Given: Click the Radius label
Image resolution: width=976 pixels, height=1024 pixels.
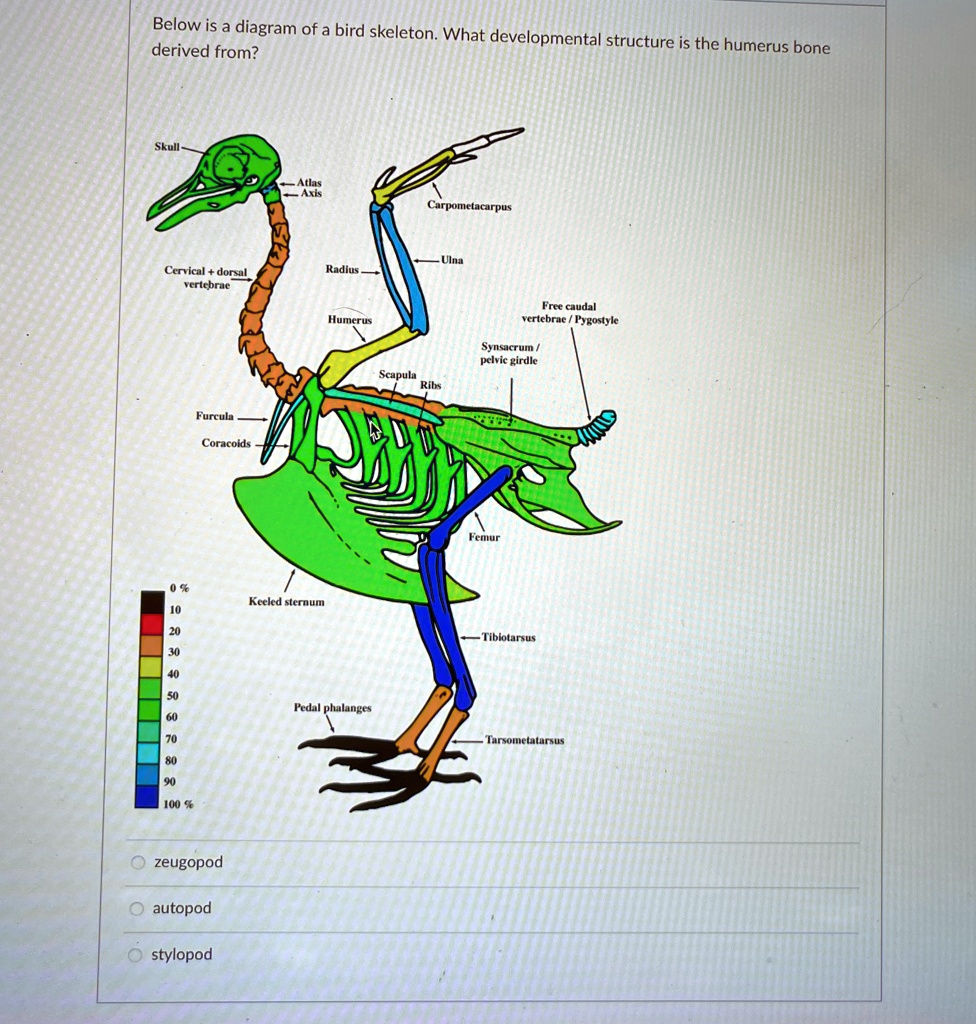Looking at the screenshot, I should 340,269.
